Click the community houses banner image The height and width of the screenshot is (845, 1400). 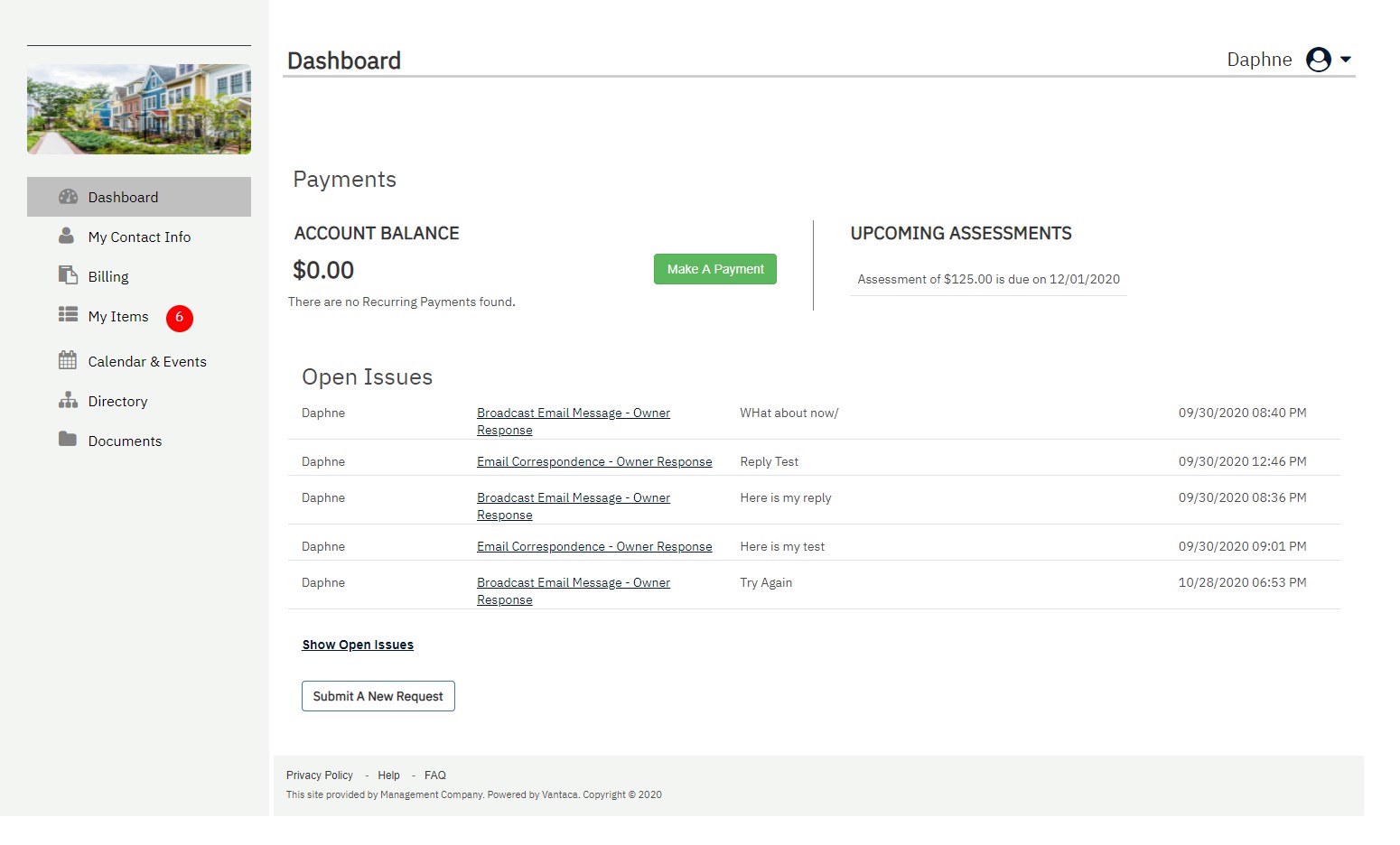(139, 109)
